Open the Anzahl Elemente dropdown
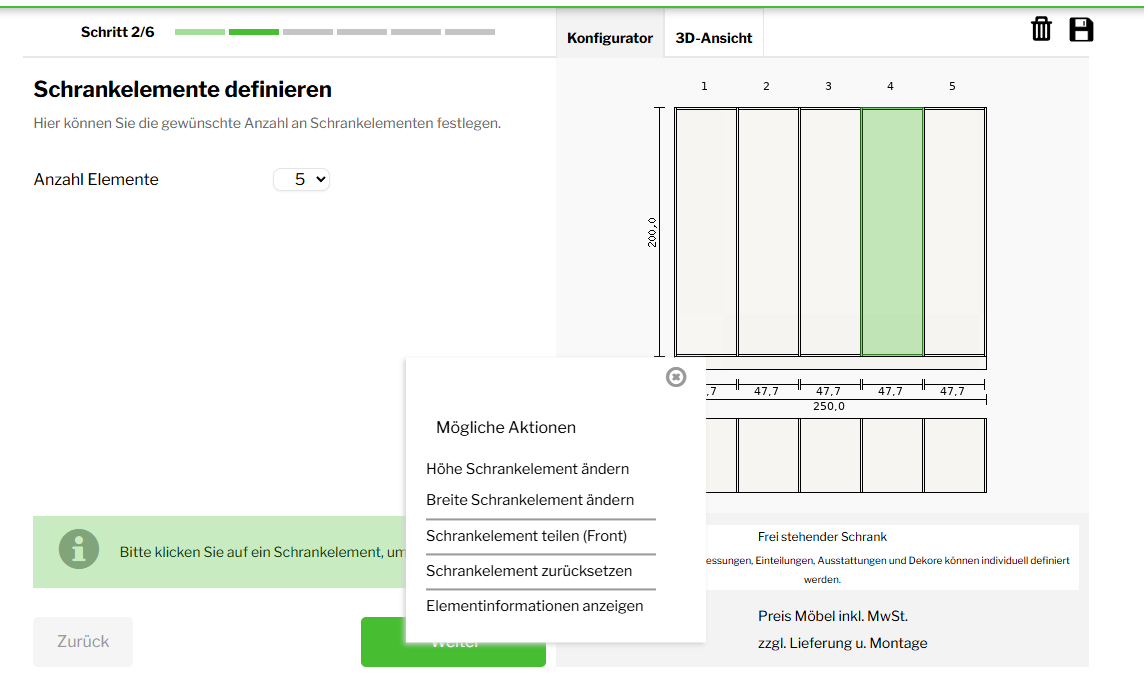Viewport: 1144px width, 686px height. 301,180
